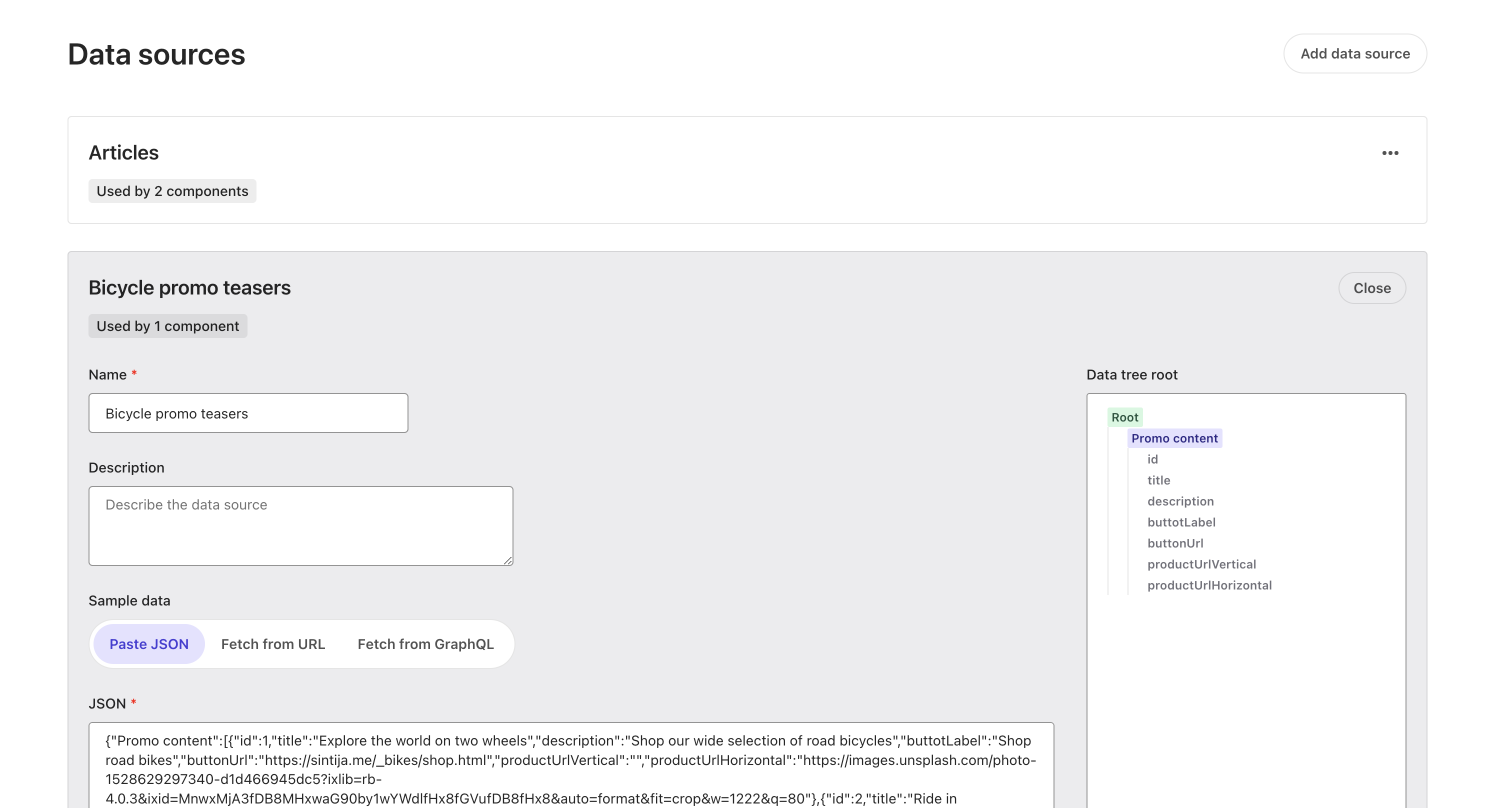Select the buttonUrl tree item
The height and width of the screenshot is (808, 1506).
[1176, 543]
